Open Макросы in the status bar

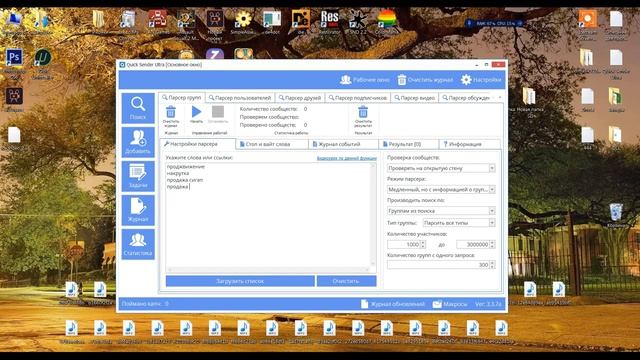450,304
